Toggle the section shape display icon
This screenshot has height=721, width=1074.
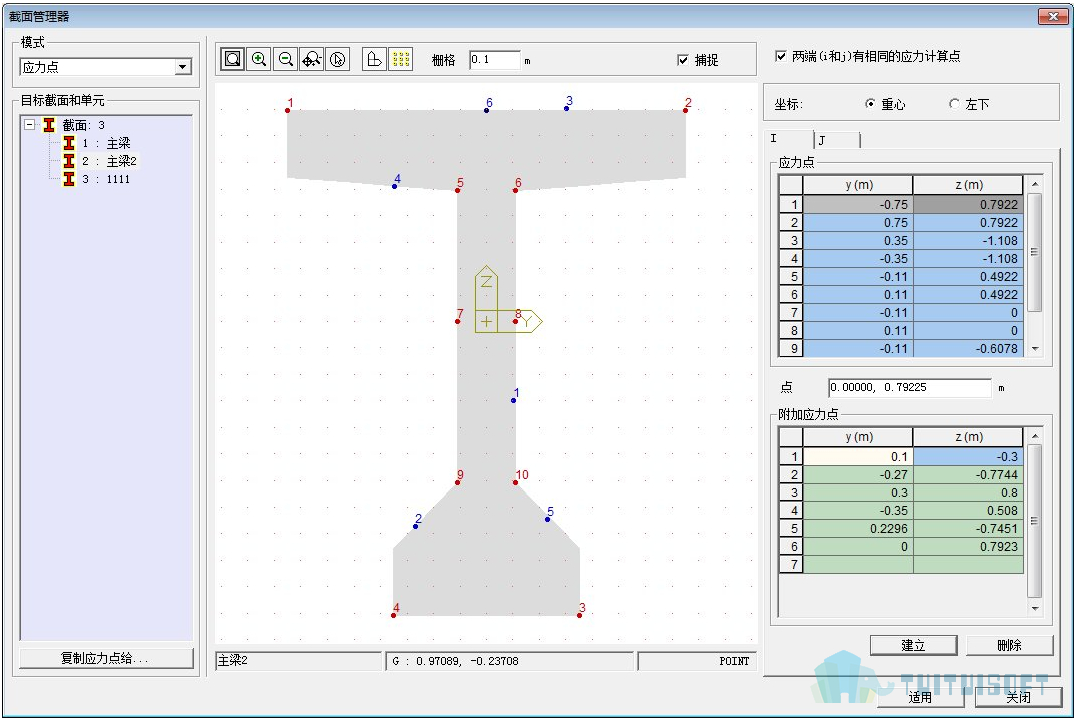pyautogui.click(x=374, y=60)
